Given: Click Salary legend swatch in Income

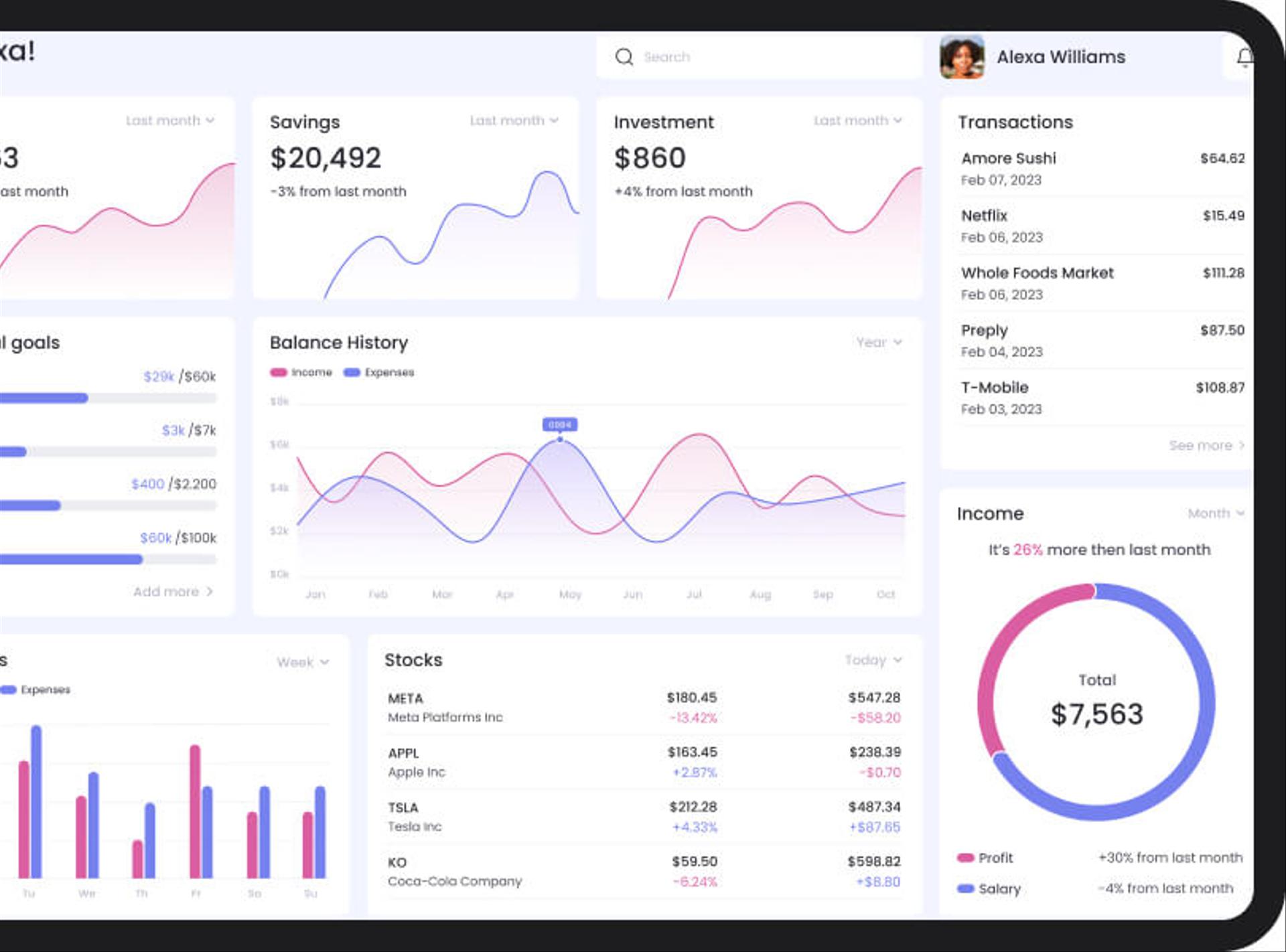Looking at the screenshot, I should pos(965,888).
